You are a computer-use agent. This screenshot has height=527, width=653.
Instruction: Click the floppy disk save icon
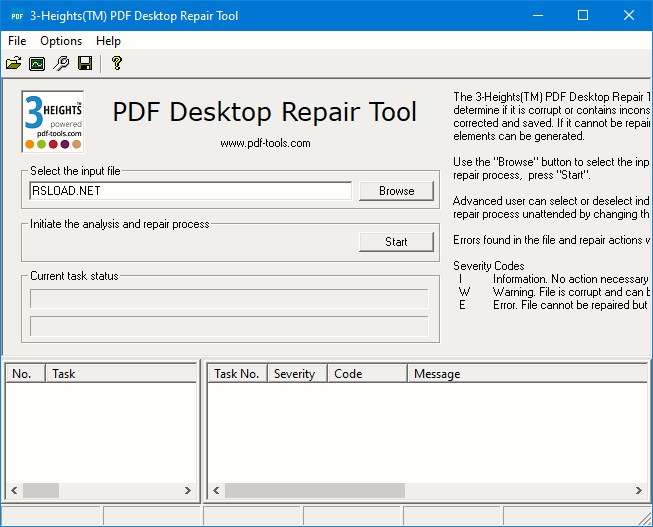click(x=85, y=64)
